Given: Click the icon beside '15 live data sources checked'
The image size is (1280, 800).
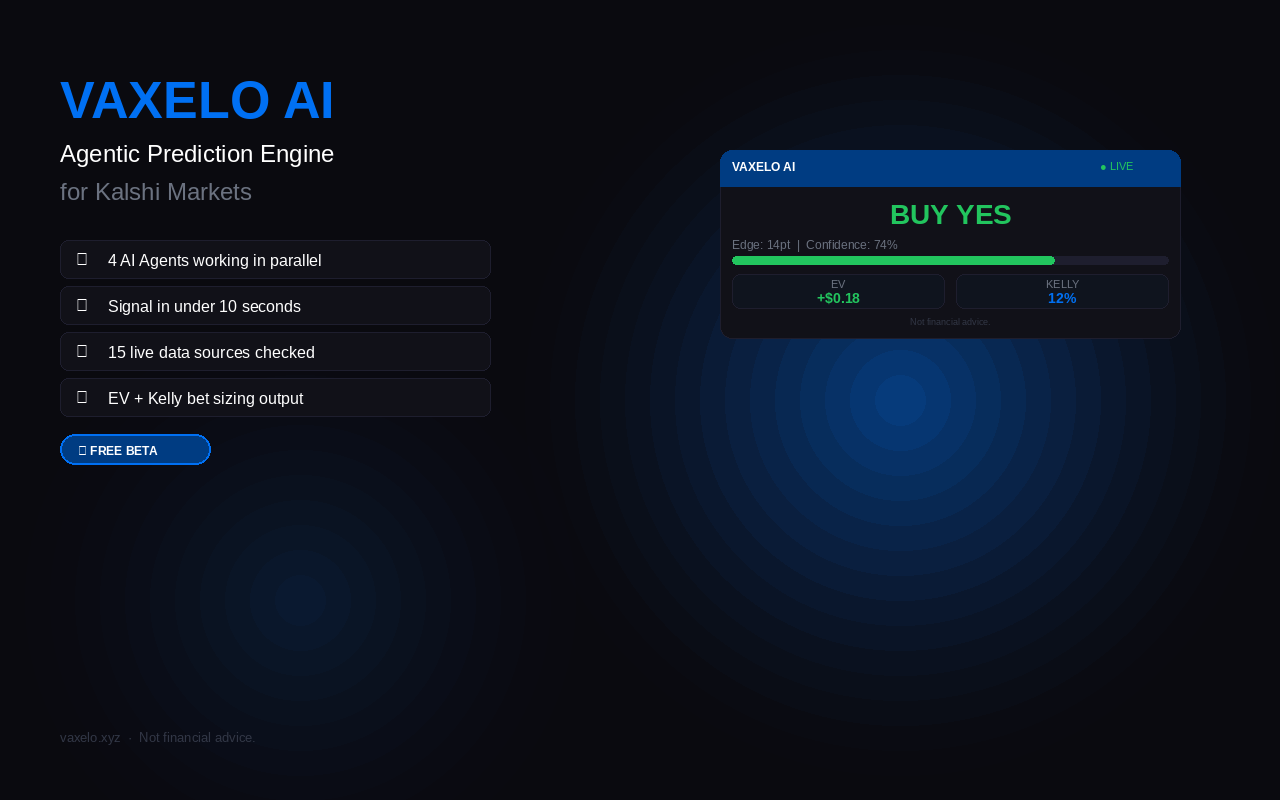Looking at the screenshot, I should click(x=82, y=351).
